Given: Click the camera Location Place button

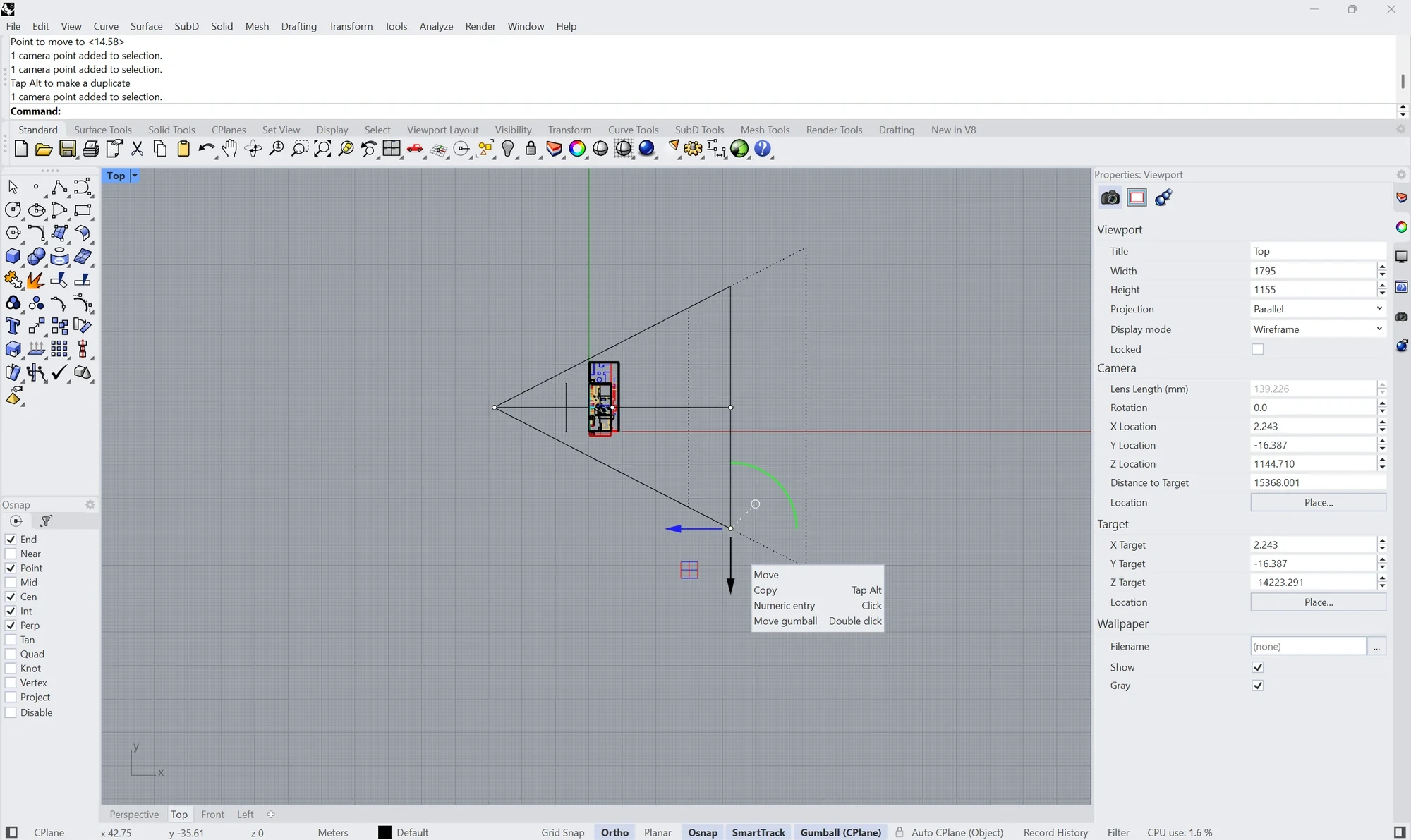Looking at the screenshot, I should 1318,502.
